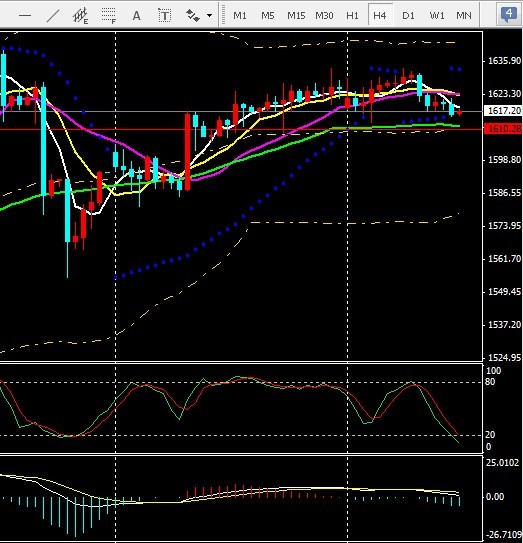Switch to the M5 timeframe
Viewport: 523px width, 543px height.
268,16
